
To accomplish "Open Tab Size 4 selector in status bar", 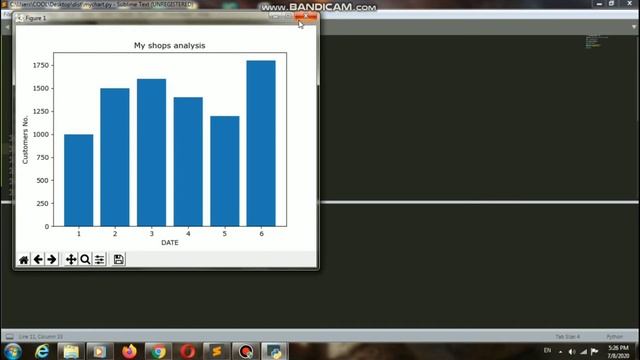I will click(567, 336).
